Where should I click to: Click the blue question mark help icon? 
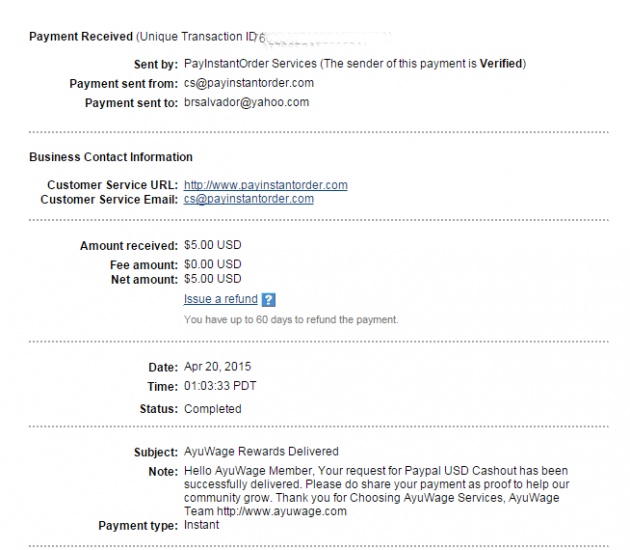coord(268,300)
